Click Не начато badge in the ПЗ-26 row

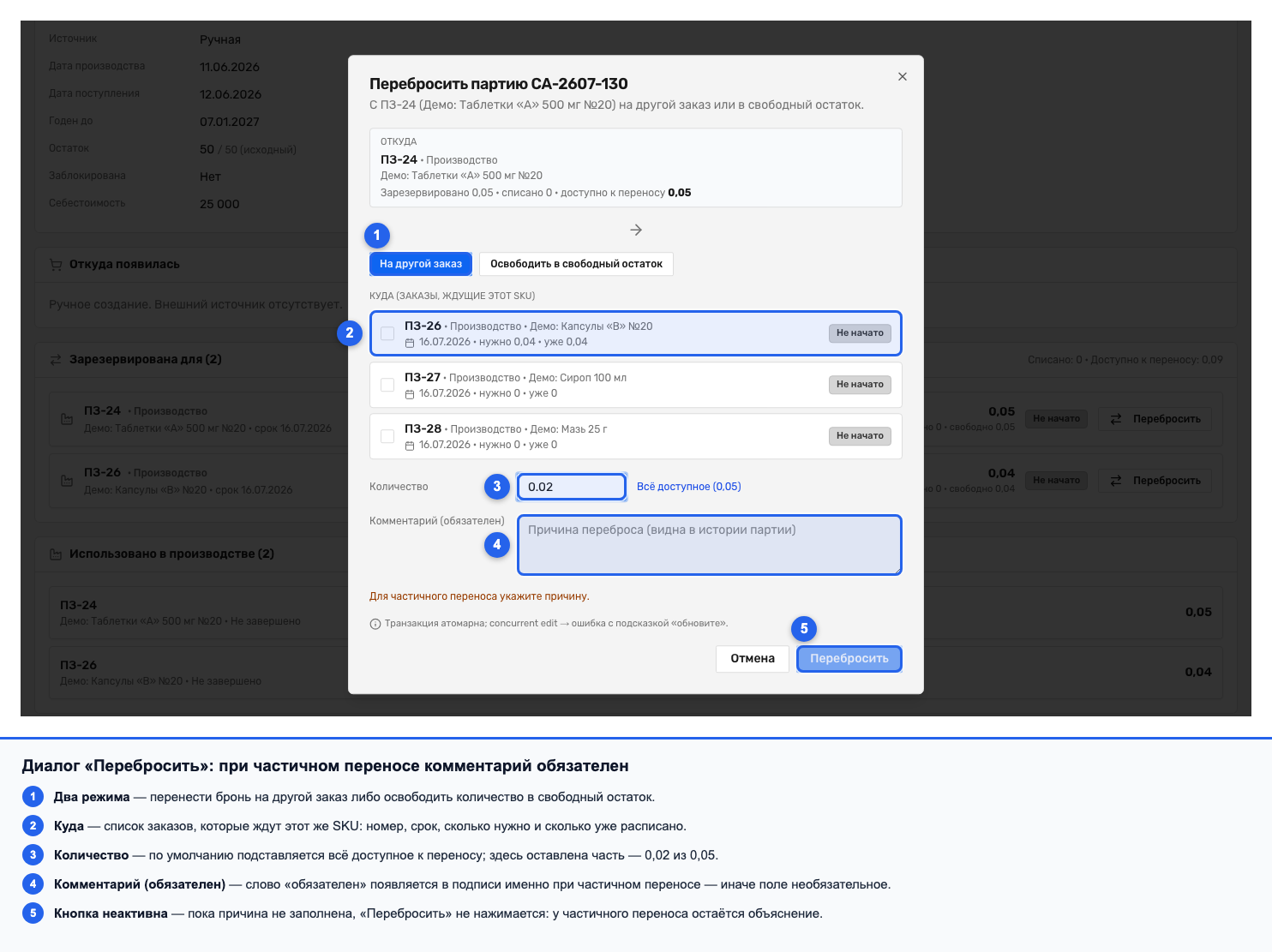860,333
